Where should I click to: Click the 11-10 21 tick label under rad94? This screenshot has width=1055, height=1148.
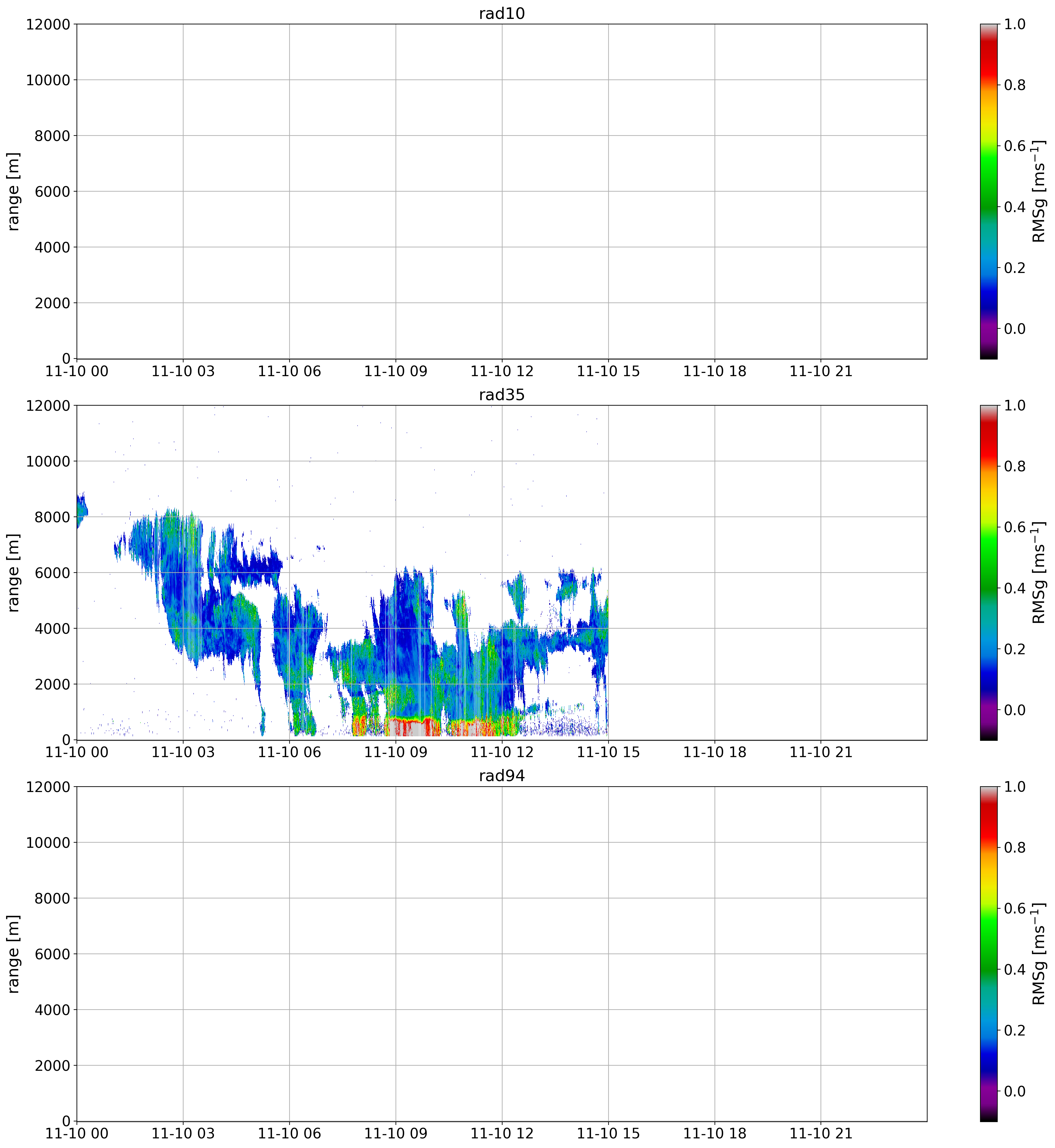click(820, 1133)
